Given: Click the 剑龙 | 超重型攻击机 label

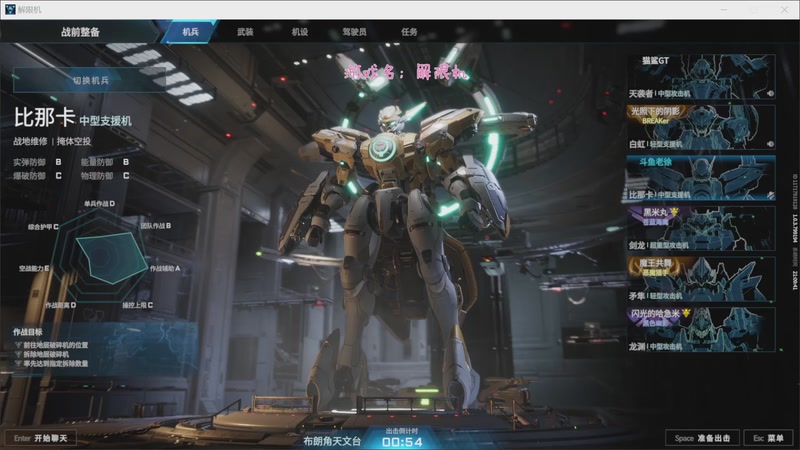Looking at the screenshot, I should pos(659,245).
